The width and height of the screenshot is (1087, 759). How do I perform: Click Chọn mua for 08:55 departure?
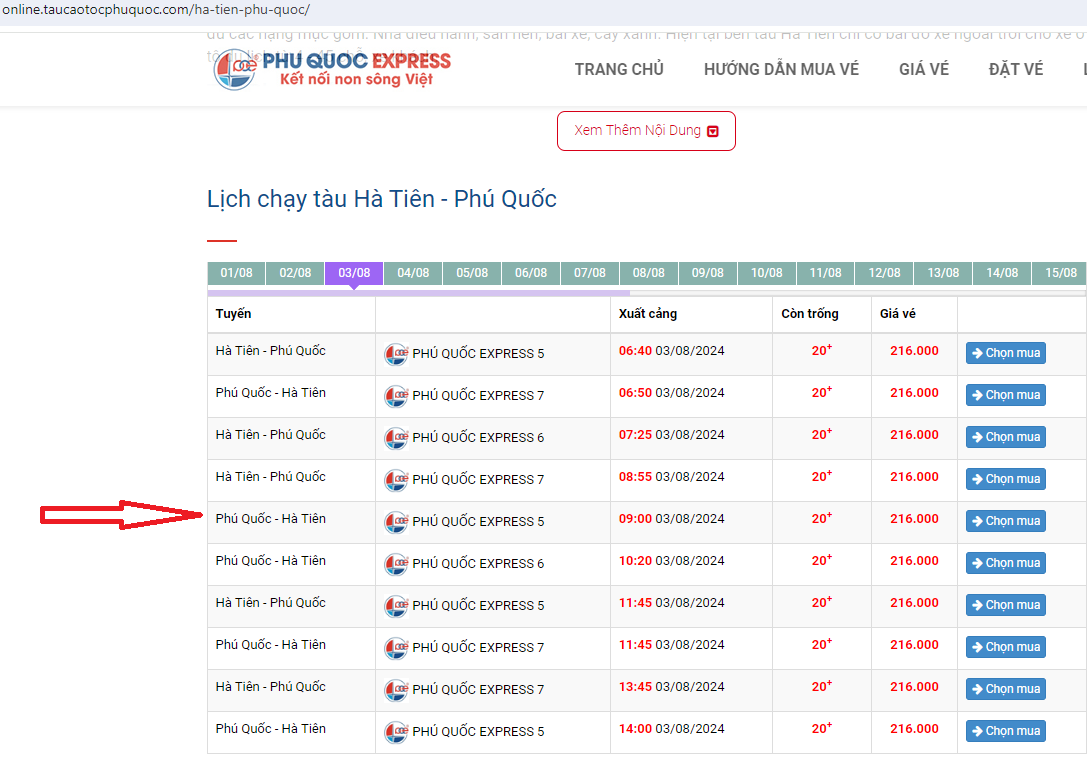point(1006,479)
